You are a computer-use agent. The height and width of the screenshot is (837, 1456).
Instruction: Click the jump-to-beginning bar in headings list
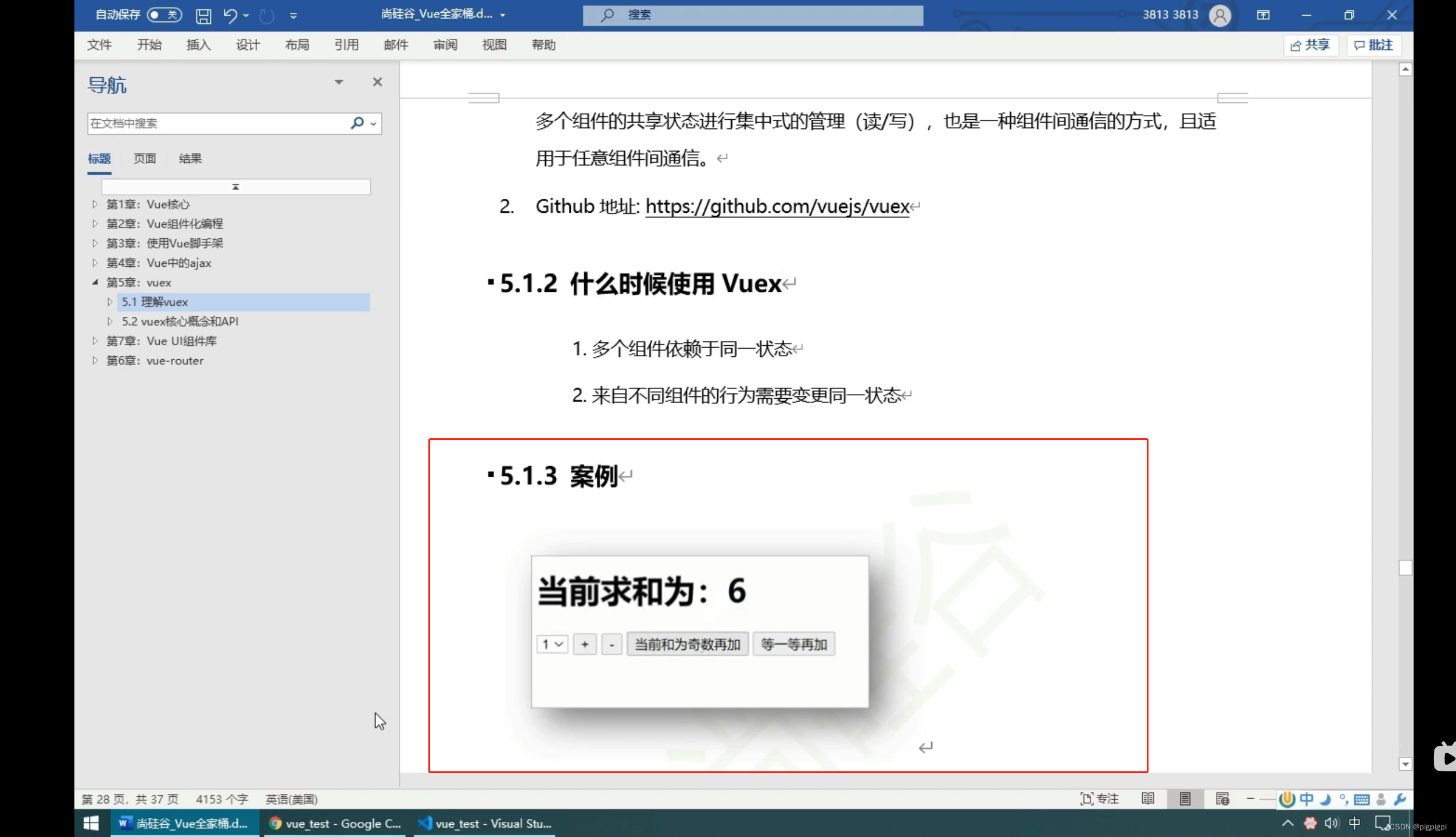click(236, 187)
